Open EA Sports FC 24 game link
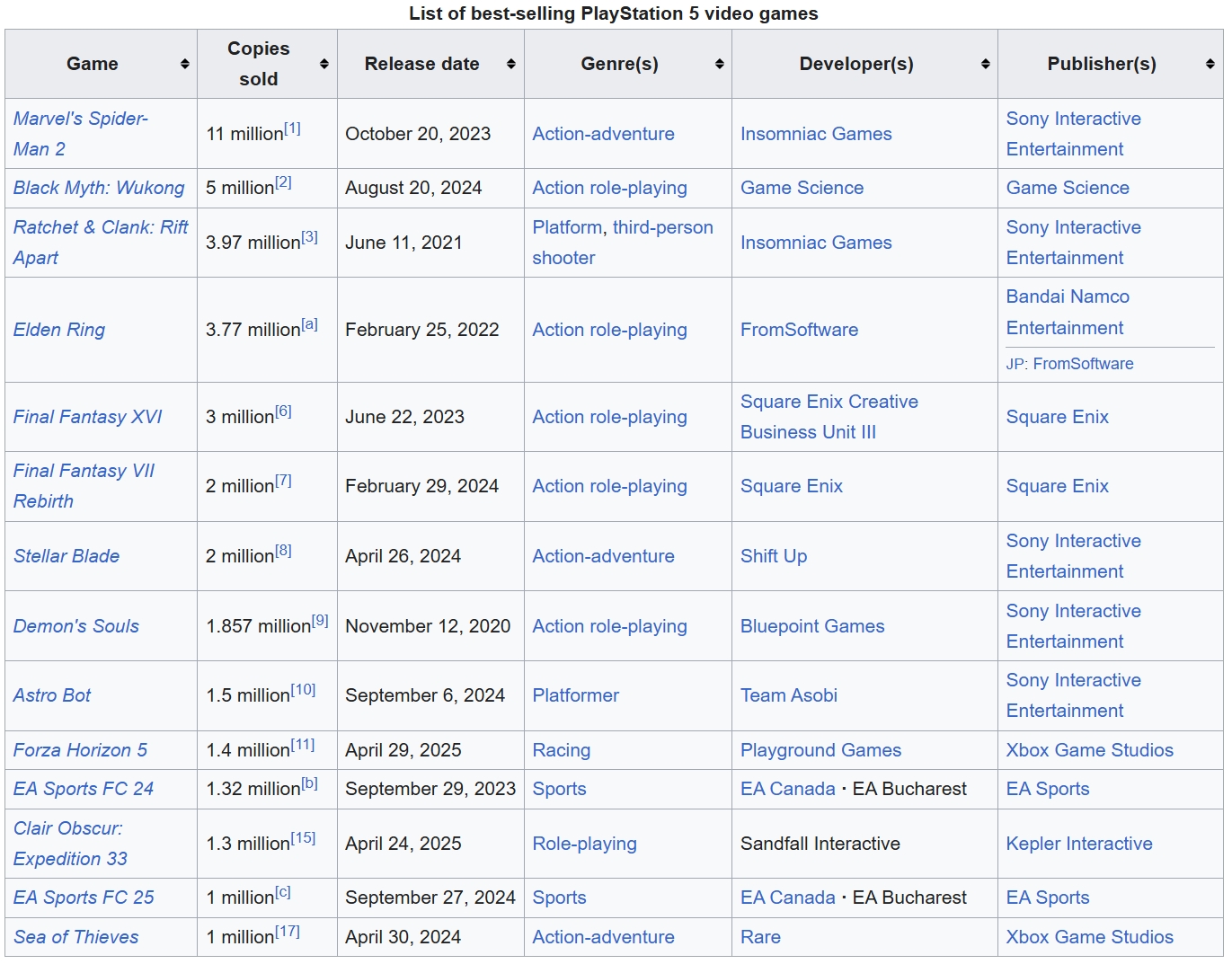This screenshot has width=1232, height=964. click(x=84, y=789)
